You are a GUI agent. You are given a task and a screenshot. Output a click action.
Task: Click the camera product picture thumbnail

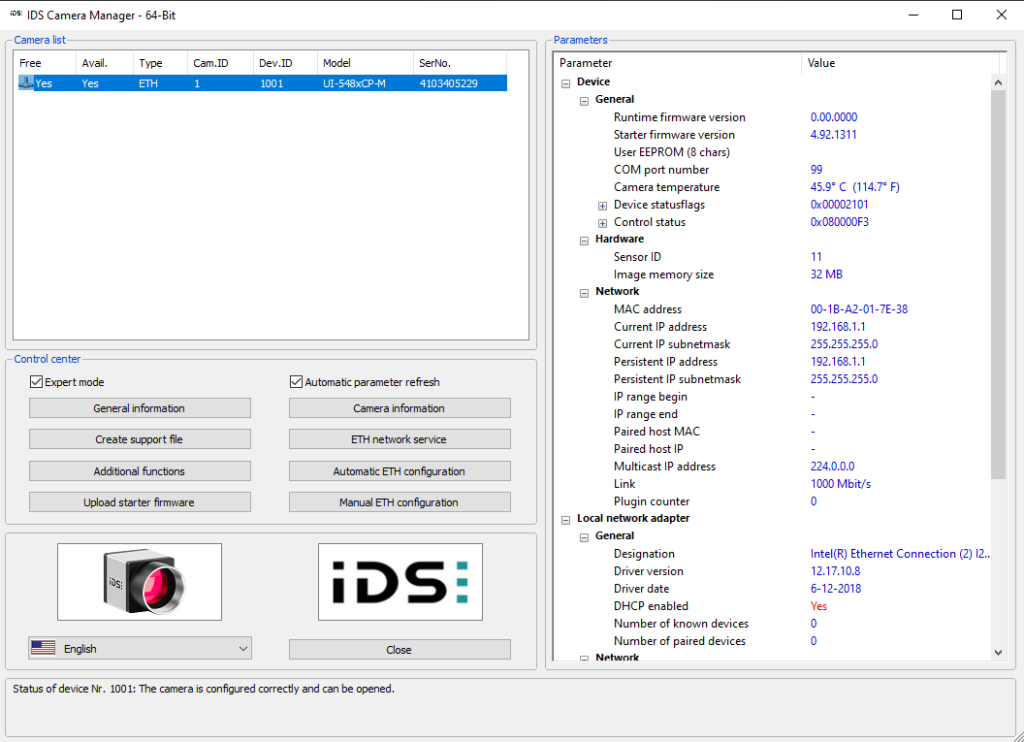point(140,581)
